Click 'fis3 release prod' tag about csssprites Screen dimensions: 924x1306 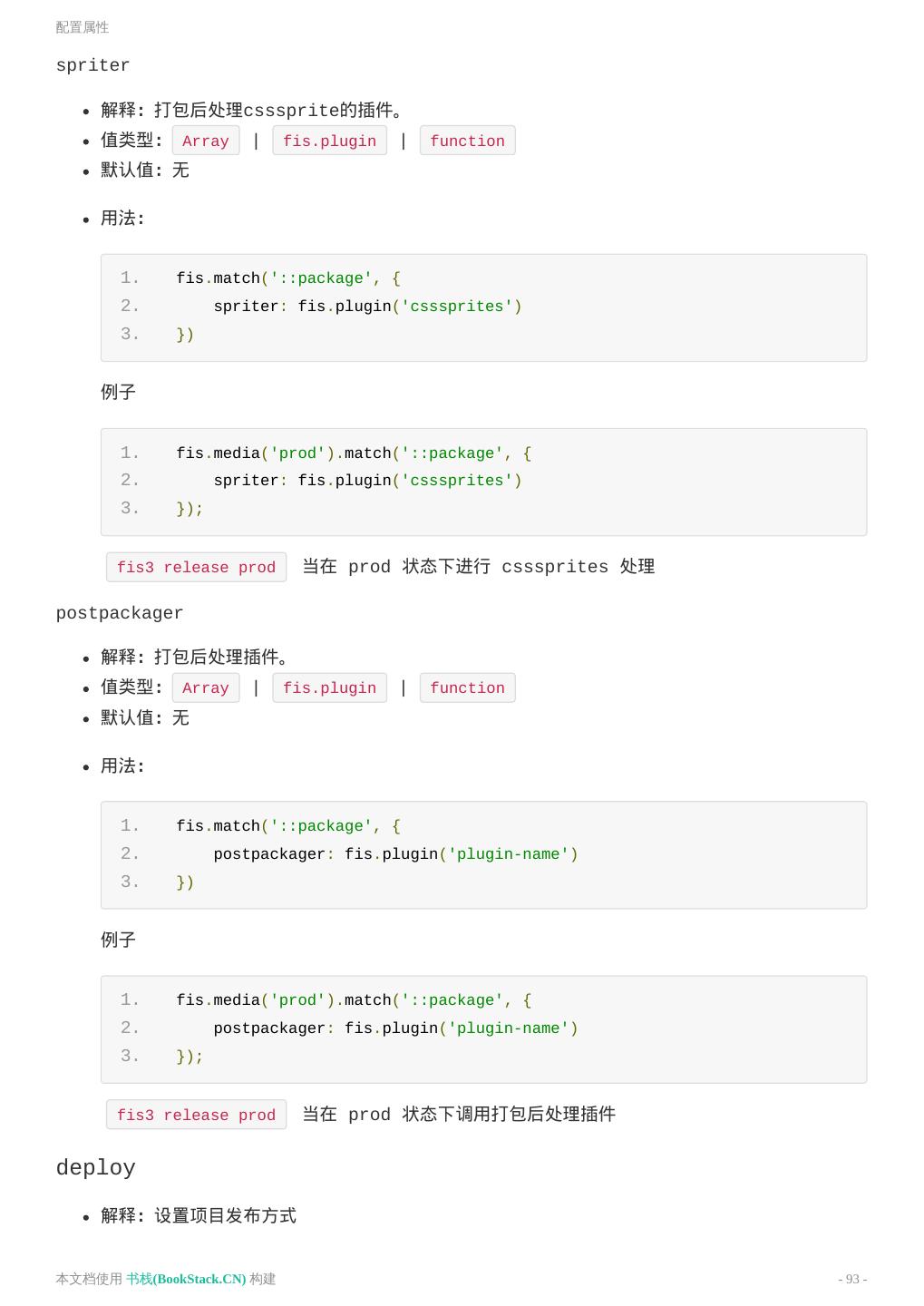(196, 567)
